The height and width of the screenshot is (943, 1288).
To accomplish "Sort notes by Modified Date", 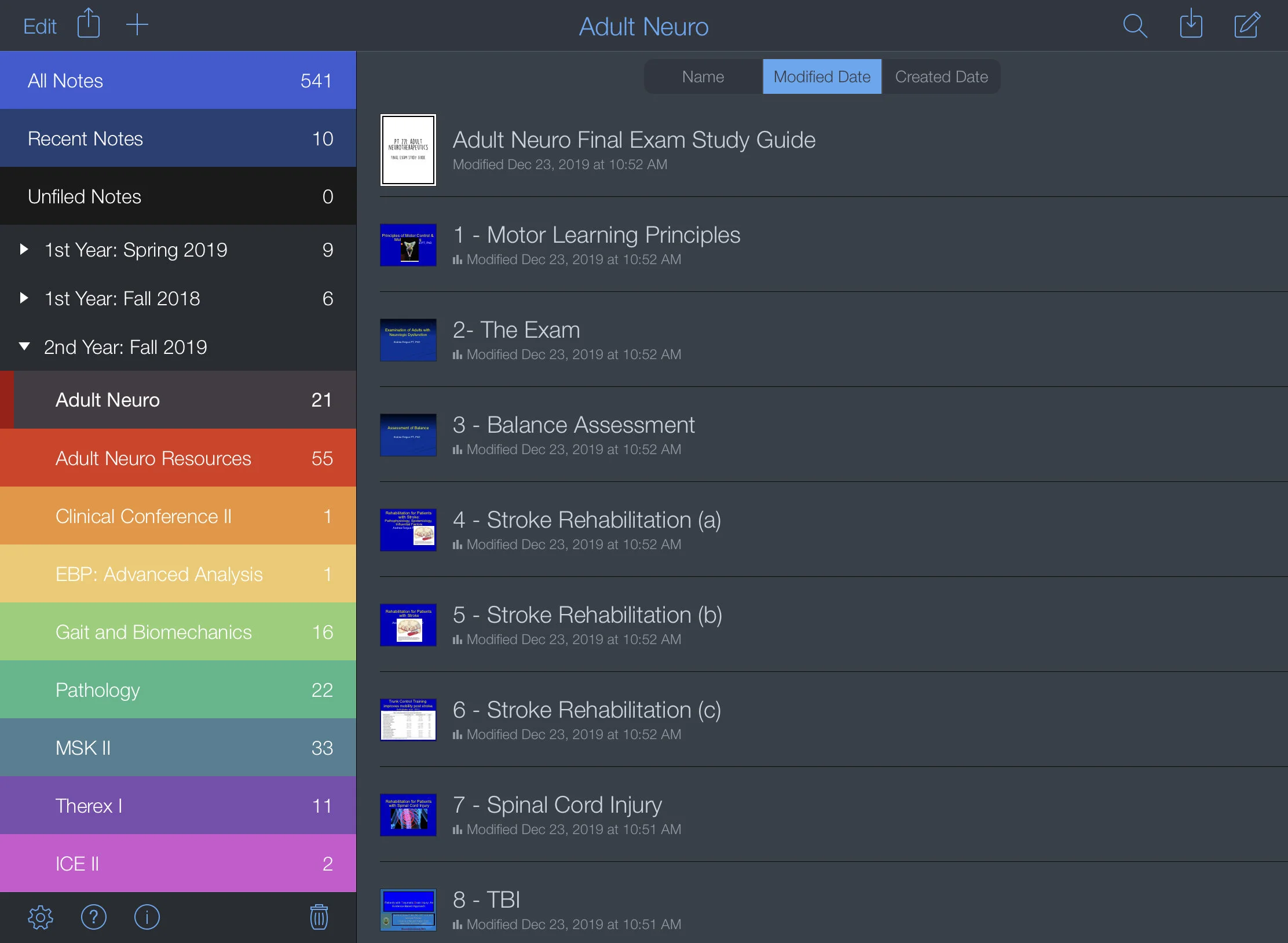I will [822, 76].
